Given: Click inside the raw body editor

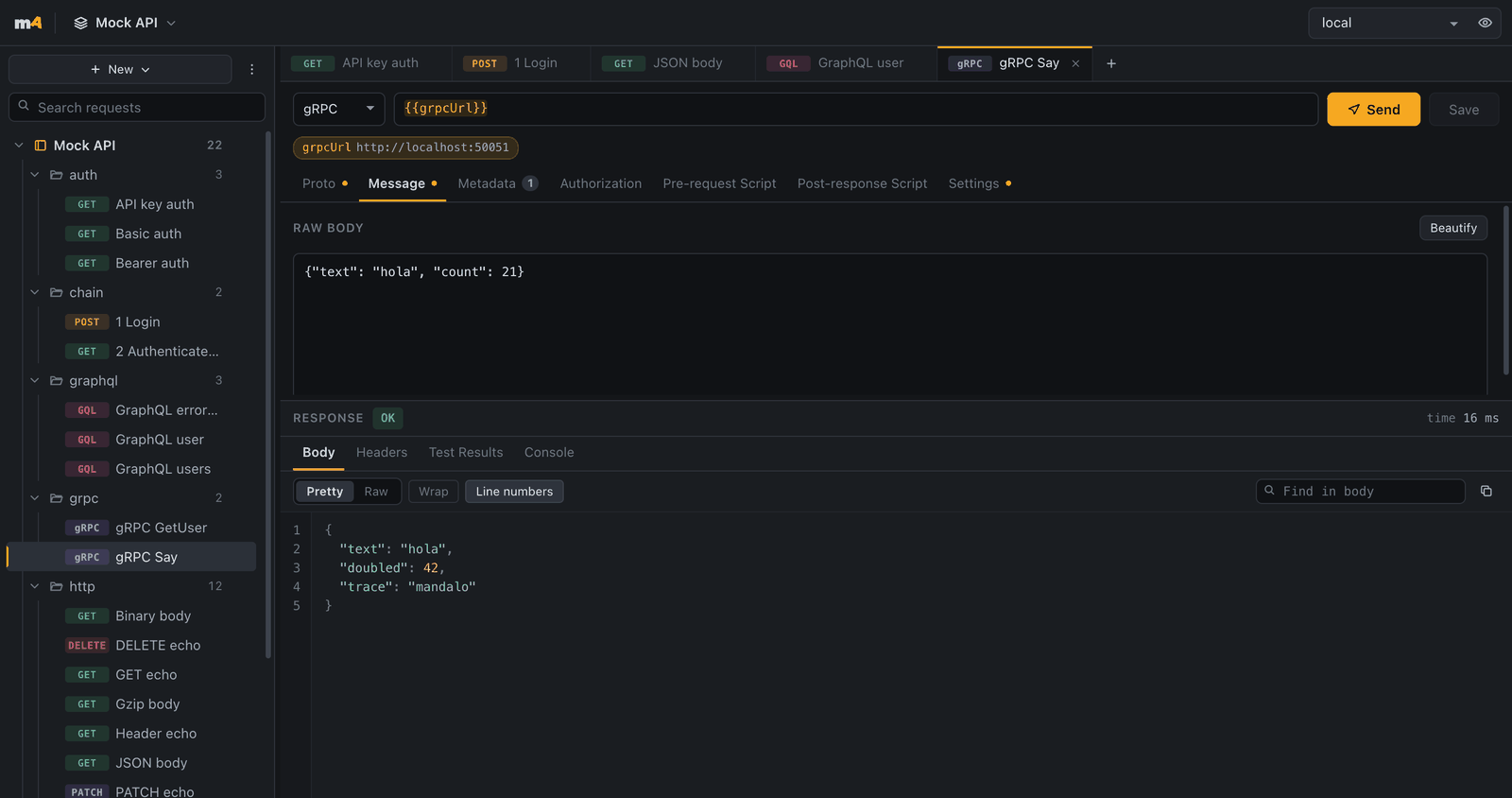Looking at the screenshot, I should (x=890, y=323).
